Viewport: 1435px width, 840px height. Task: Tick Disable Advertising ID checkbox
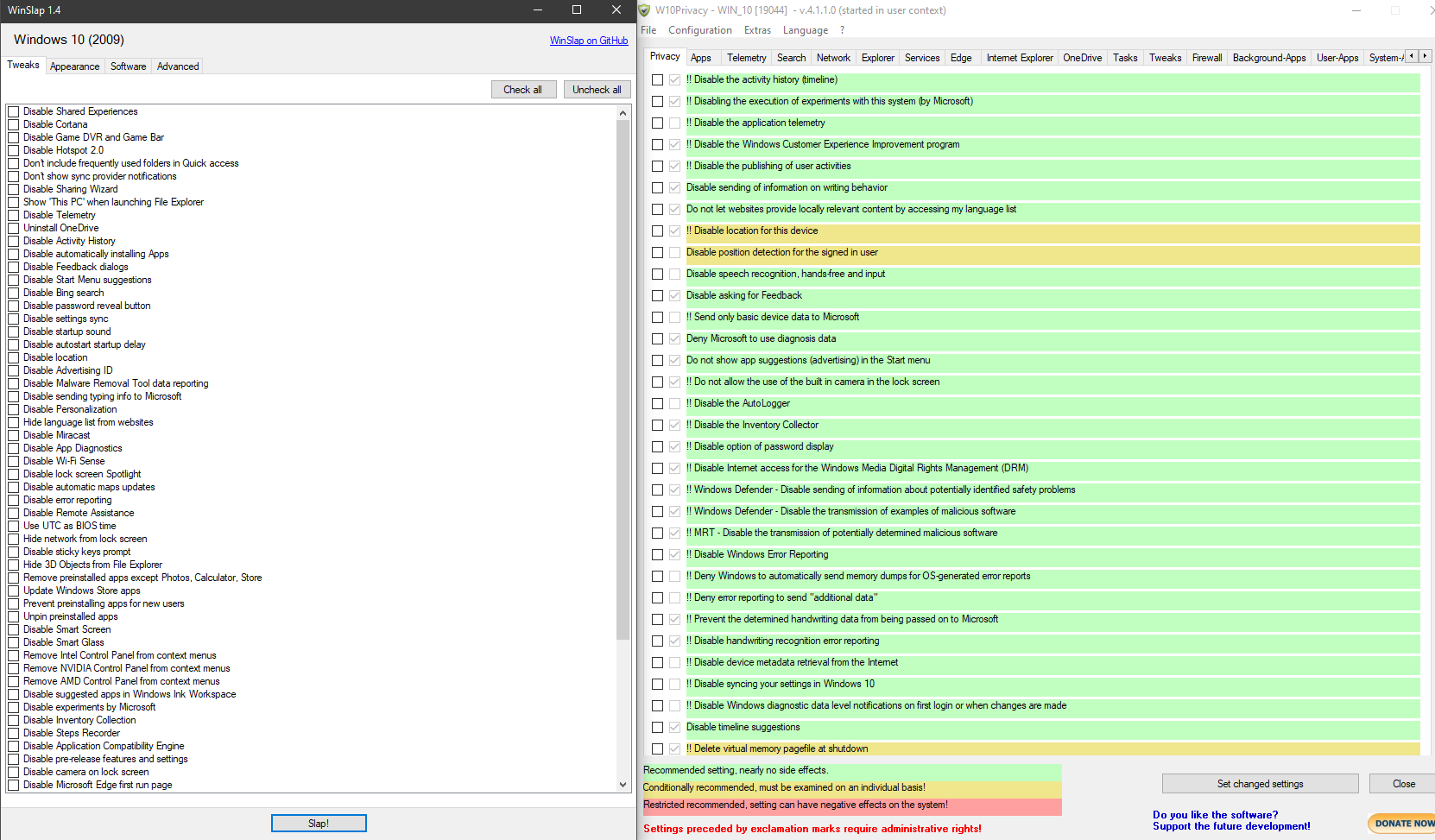(x=13, y=370)
